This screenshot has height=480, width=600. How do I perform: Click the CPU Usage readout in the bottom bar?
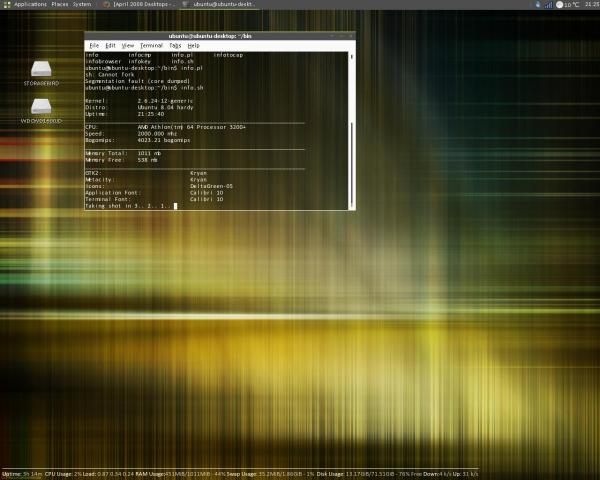(64, 474)
